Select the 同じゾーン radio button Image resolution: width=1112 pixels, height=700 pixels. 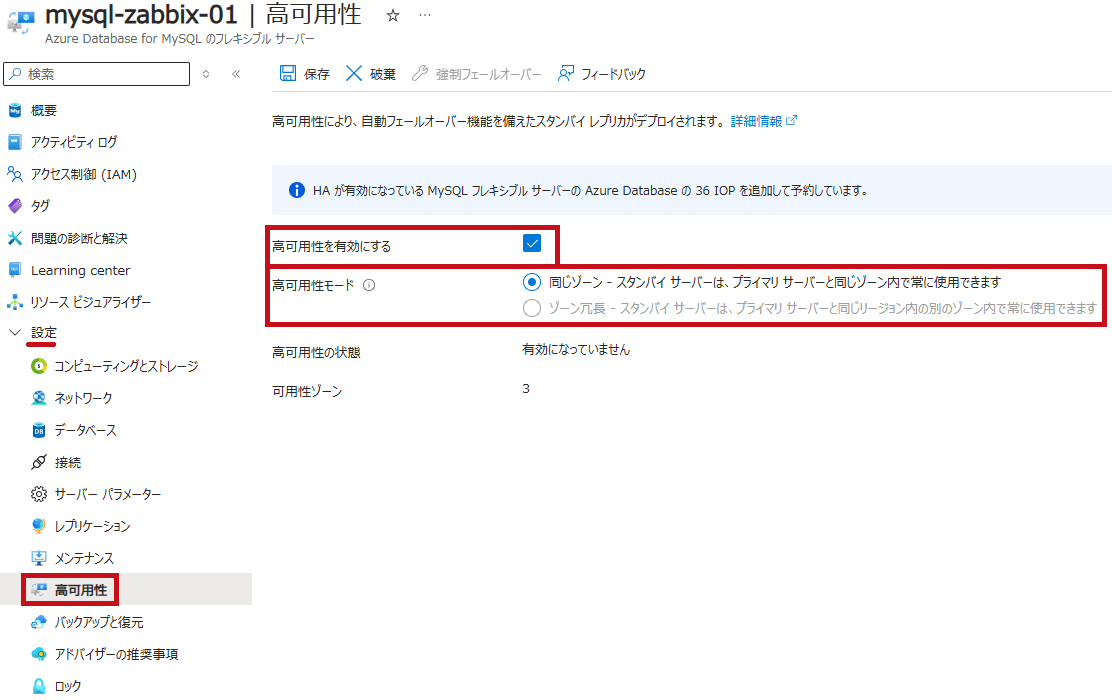pos(532,282)
